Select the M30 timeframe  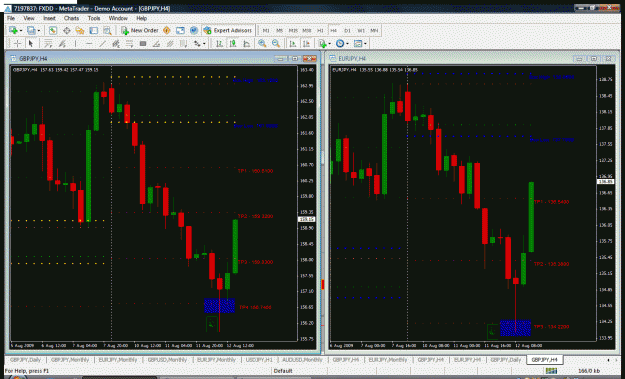[307, 30]
